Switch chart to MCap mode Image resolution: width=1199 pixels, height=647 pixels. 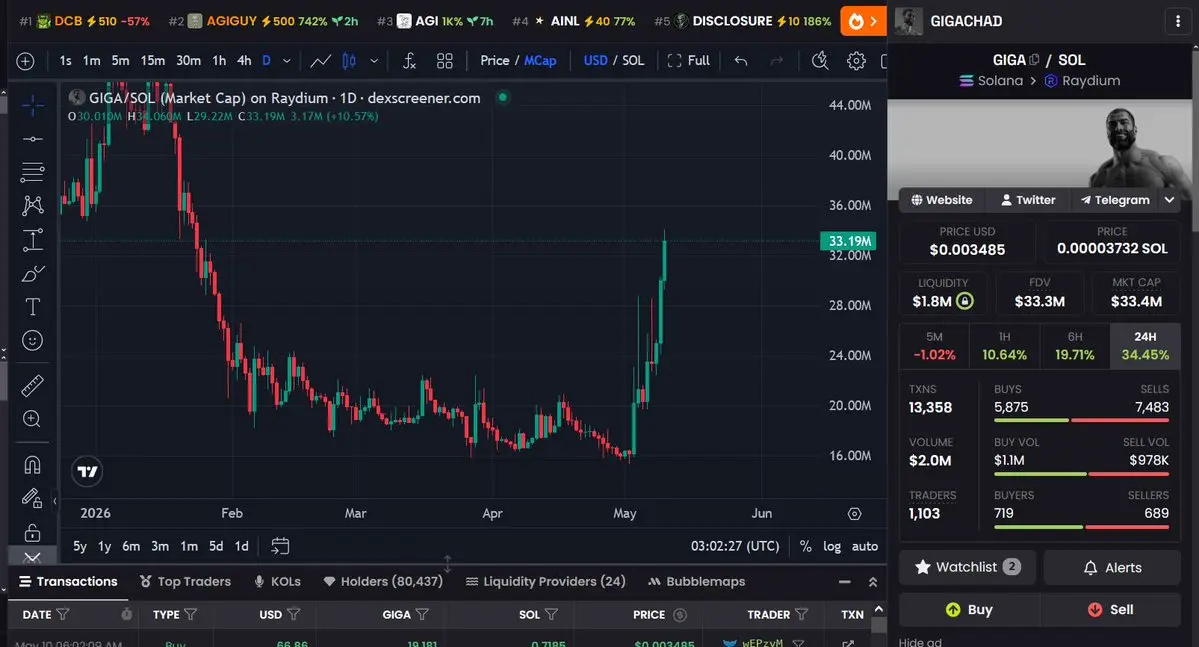(x=540, y=60)
